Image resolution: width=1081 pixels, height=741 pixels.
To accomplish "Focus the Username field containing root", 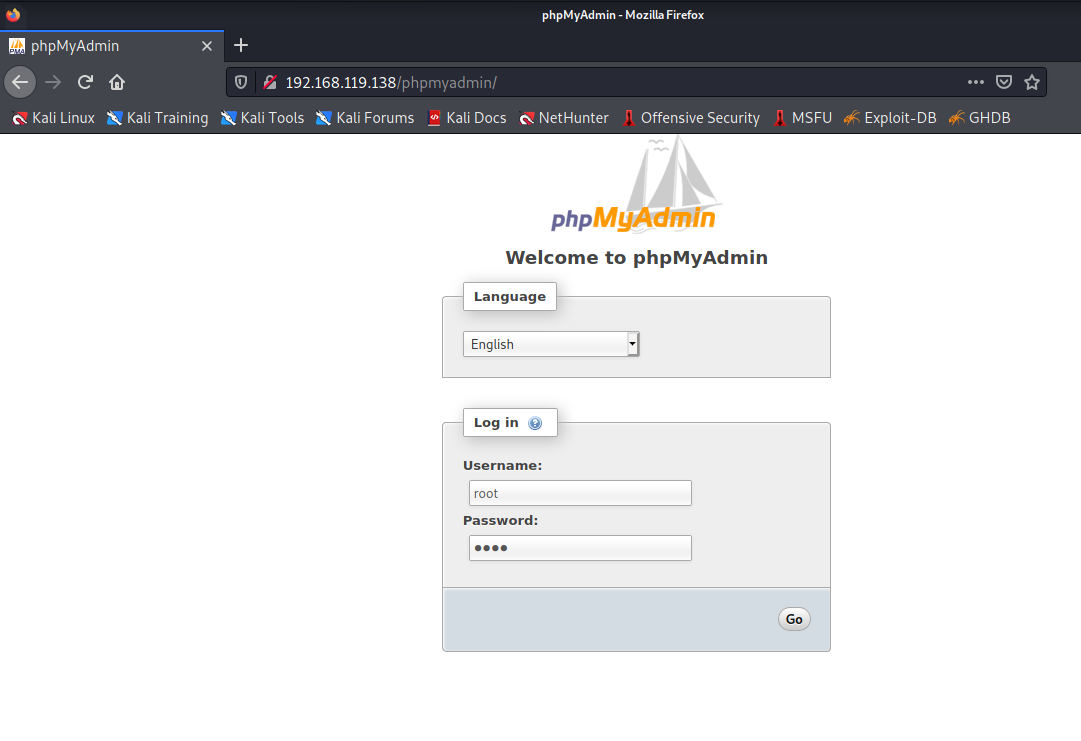I will [x=580, y=493].
